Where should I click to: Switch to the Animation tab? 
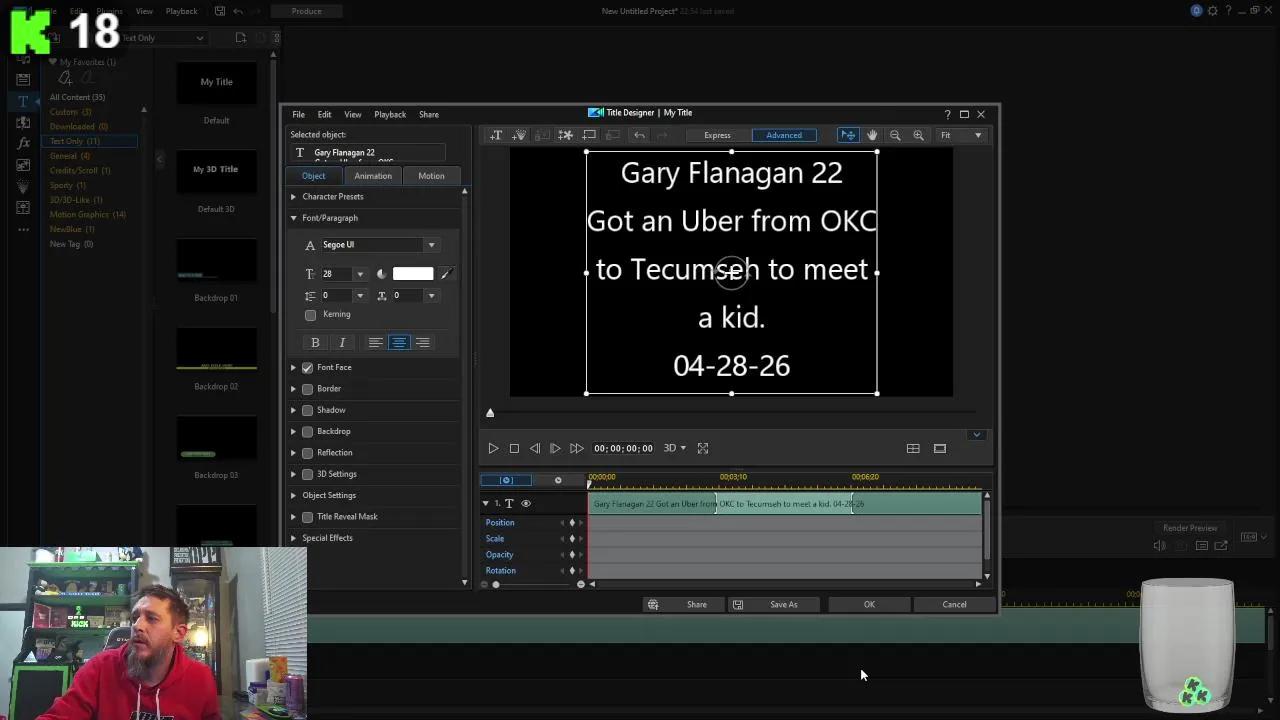[372, 176]
